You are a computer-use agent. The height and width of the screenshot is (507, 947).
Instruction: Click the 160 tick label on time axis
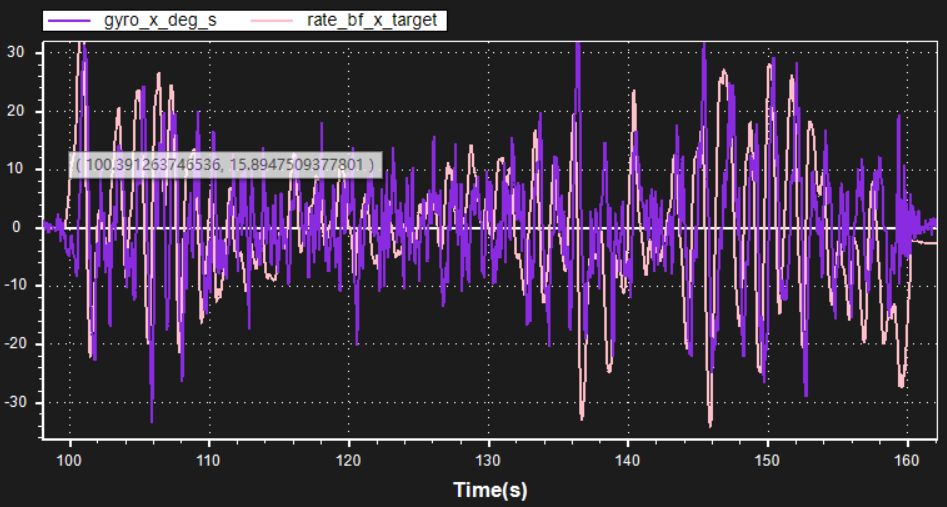point(907,461)
